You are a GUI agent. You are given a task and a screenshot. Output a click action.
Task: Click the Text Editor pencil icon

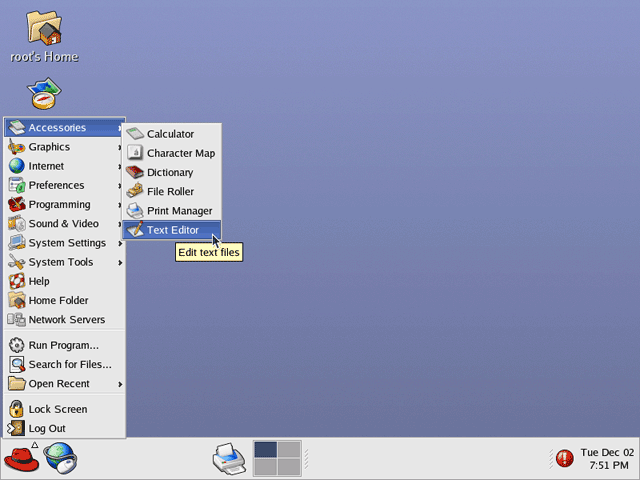[135, 229]
